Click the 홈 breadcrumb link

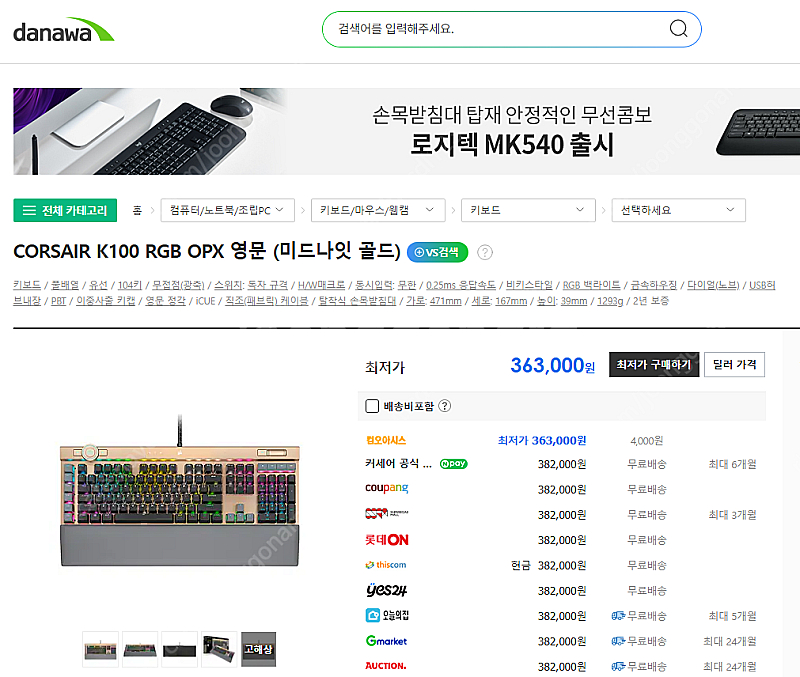click(137, 210)
